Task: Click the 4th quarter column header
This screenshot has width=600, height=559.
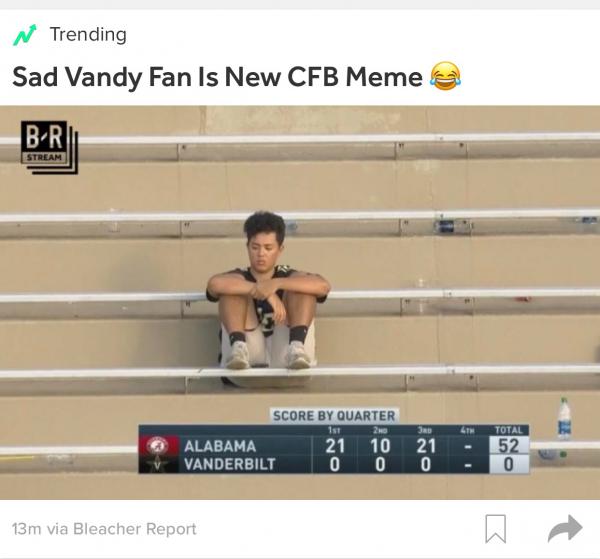Action: tap(467, 430)
